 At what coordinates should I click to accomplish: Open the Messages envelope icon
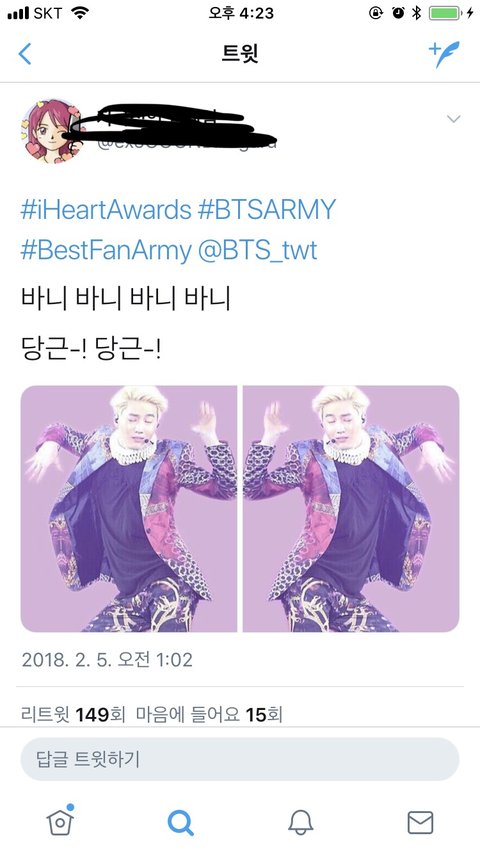coord(421,822)
